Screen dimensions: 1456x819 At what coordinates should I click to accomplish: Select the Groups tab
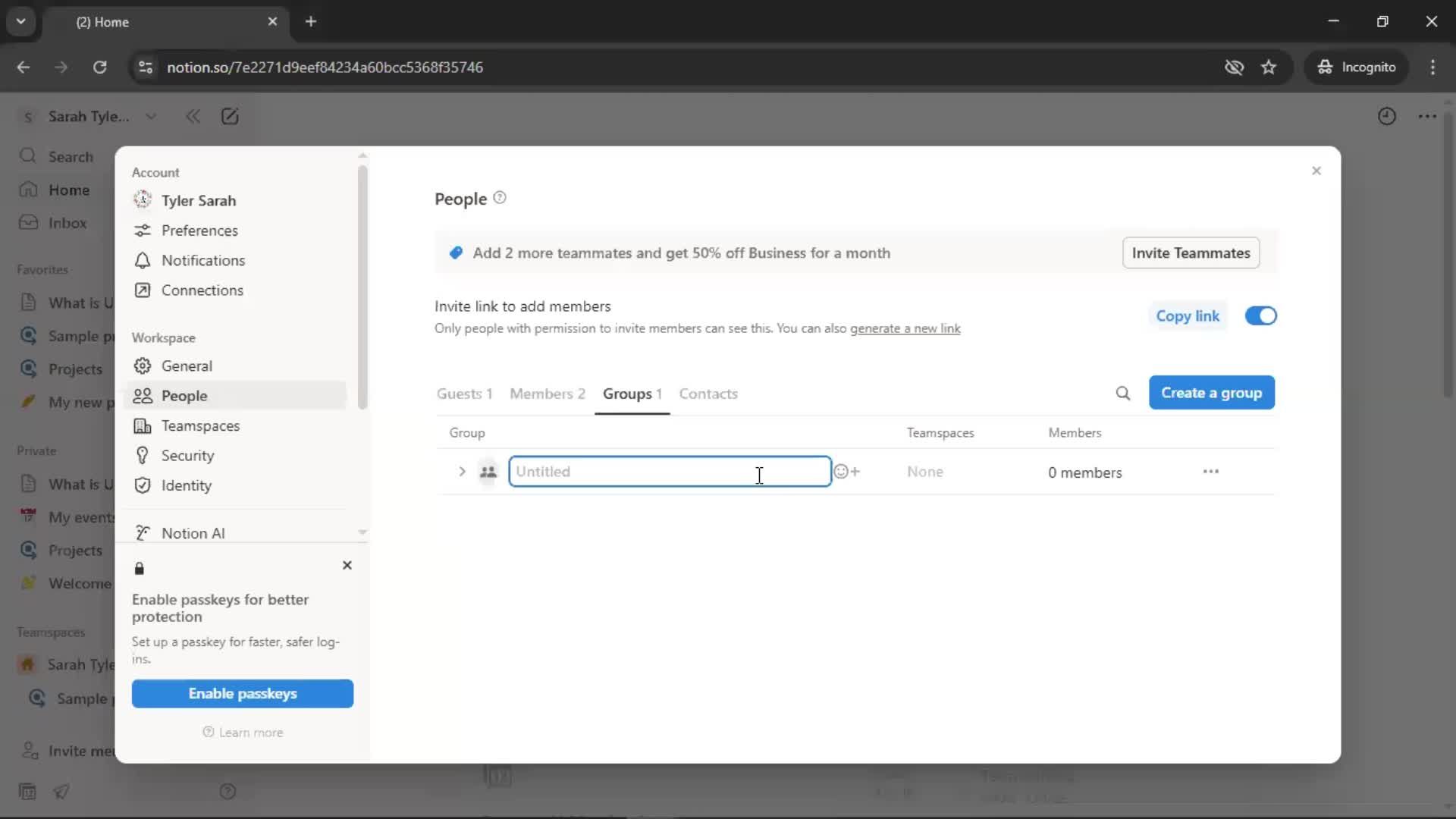point(632,394)
